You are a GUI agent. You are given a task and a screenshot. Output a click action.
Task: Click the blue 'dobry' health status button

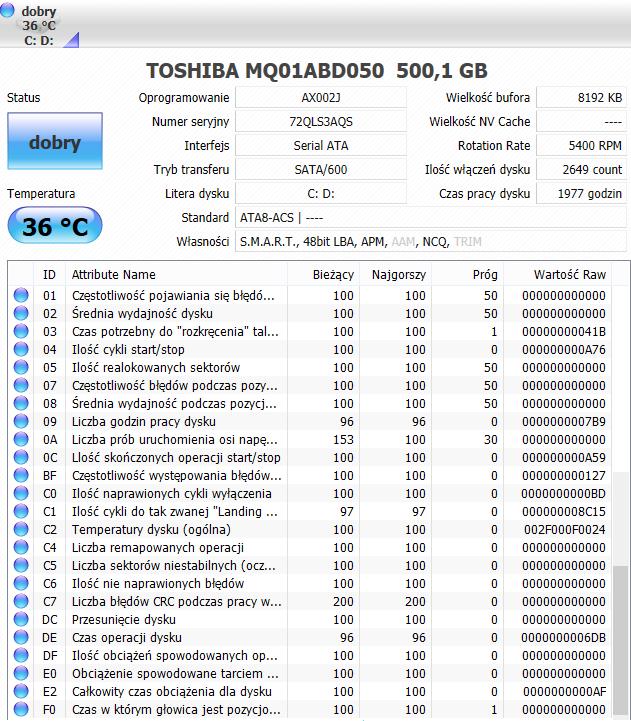coord(55,141)
